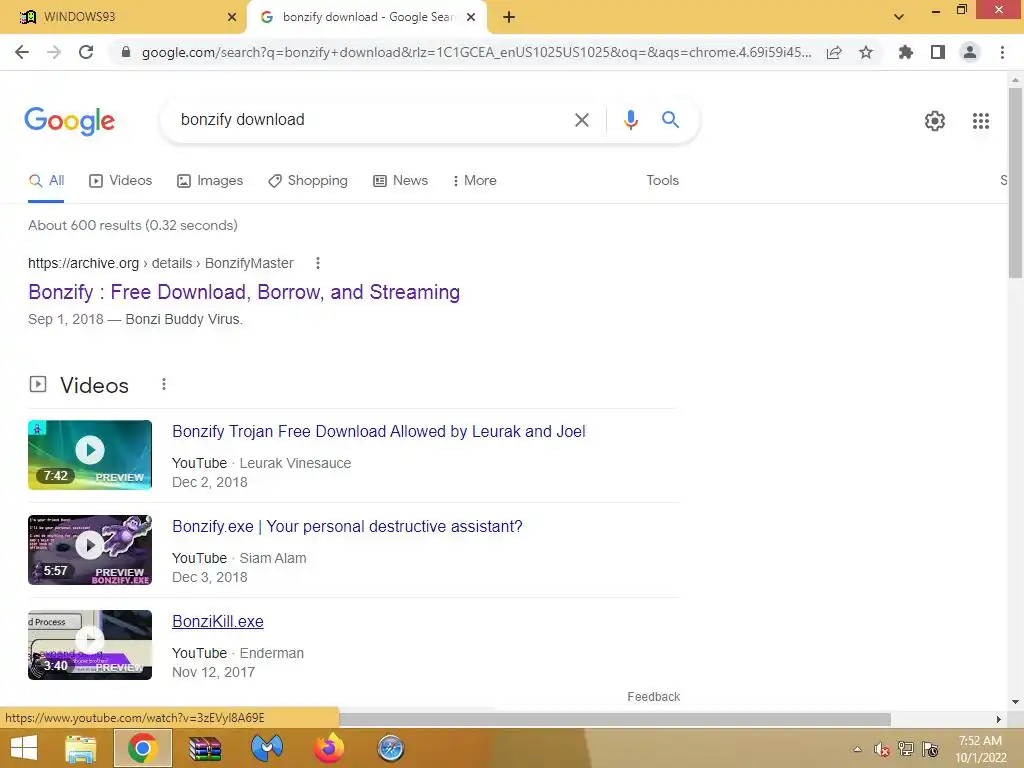This screenshot has width=1024, height=768.
Task: Close the WINDOWS93 tab
Action: [232, 17]
